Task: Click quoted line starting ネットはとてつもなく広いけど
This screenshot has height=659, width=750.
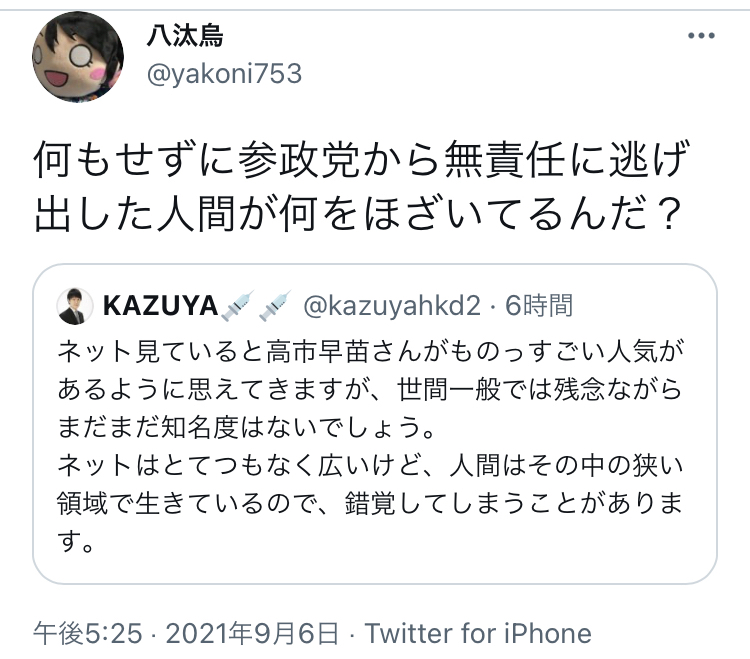Action: [x=370, y=465]
